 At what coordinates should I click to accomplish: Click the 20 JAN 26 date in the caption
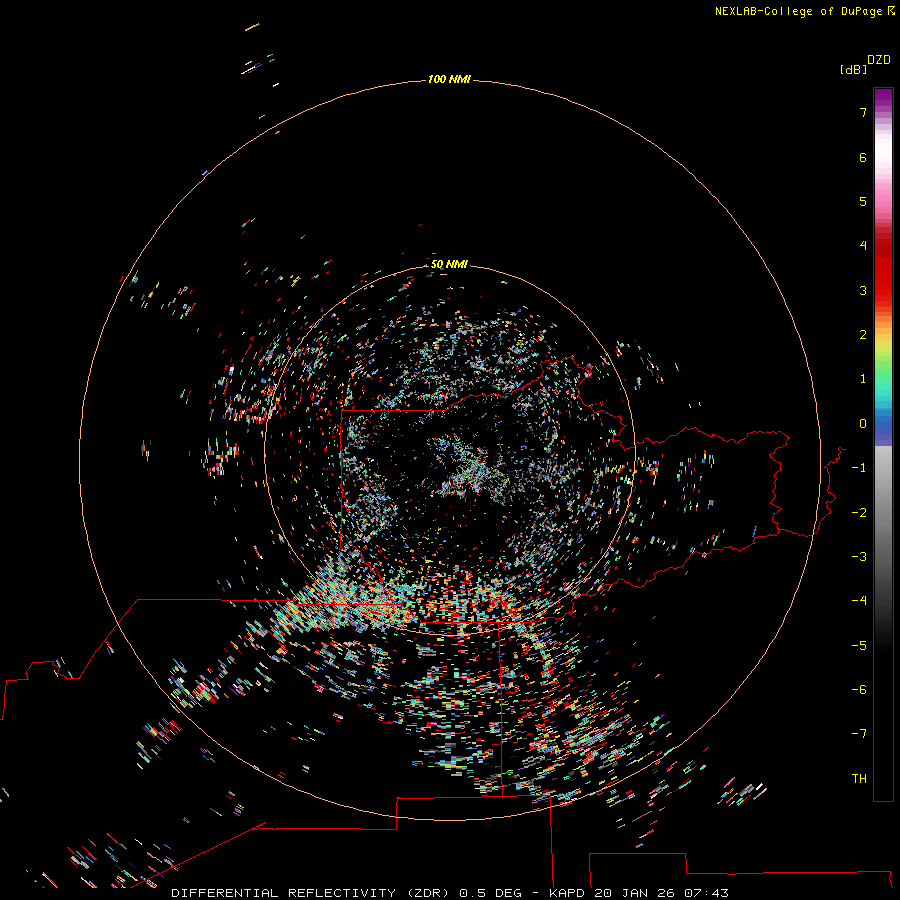tap(635, 893)
